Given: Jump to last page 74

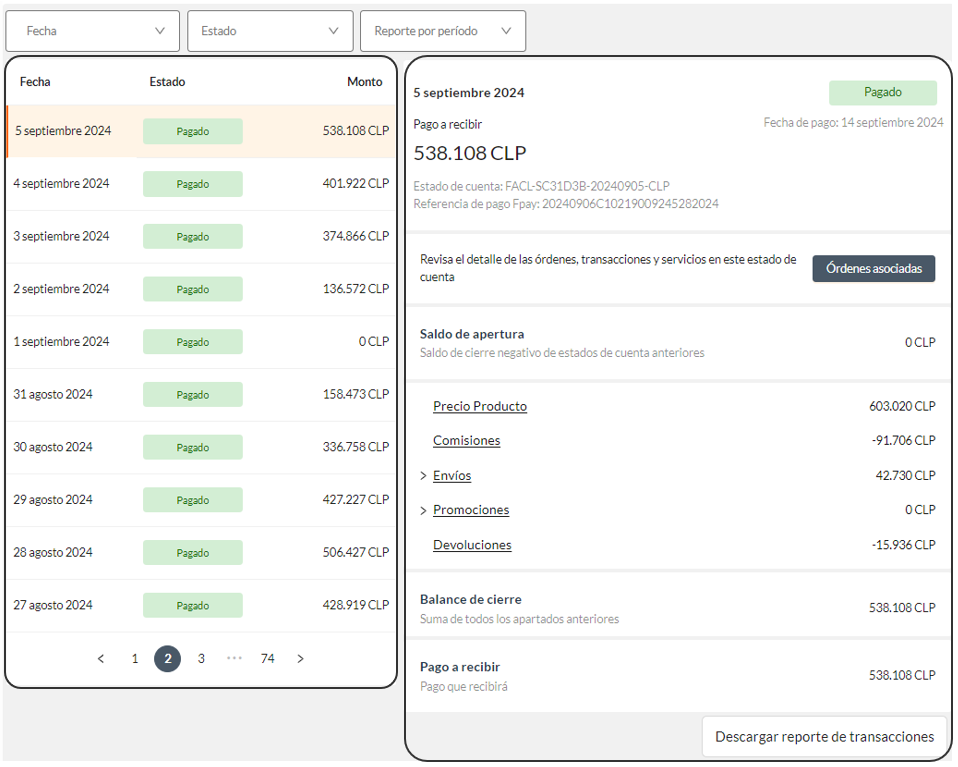Looking at the screenshot, I should (x=268, y=659).
